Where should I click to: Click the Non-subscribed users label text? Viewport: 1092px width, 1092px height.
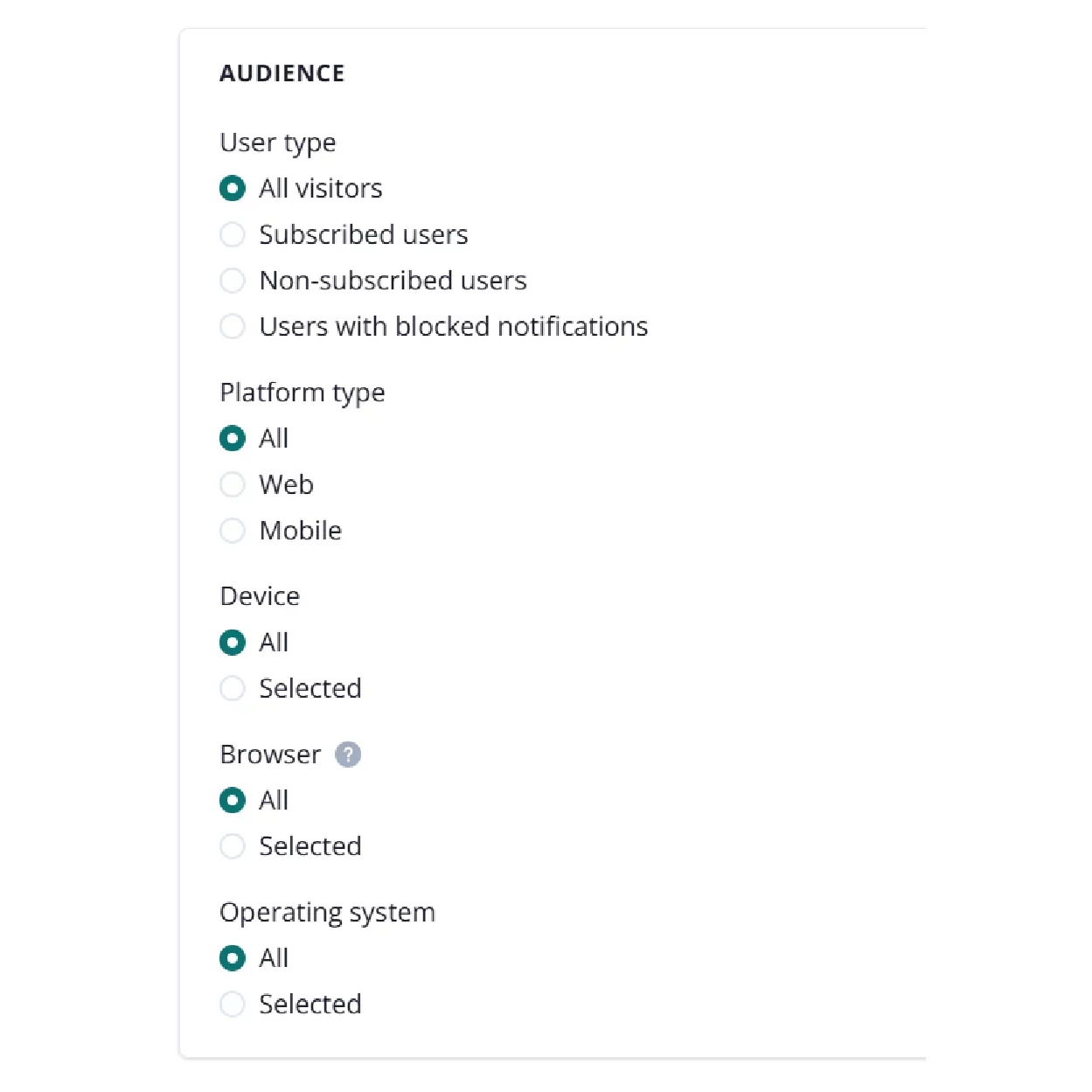(x=393, y=281)
